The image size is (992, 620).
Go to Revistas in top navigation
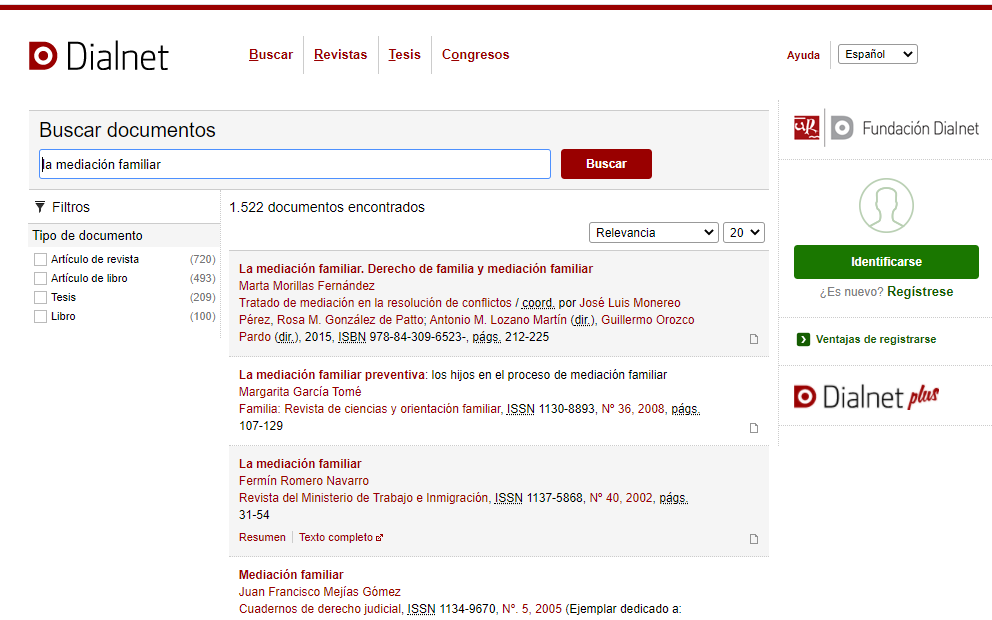[x=340, y=55]
